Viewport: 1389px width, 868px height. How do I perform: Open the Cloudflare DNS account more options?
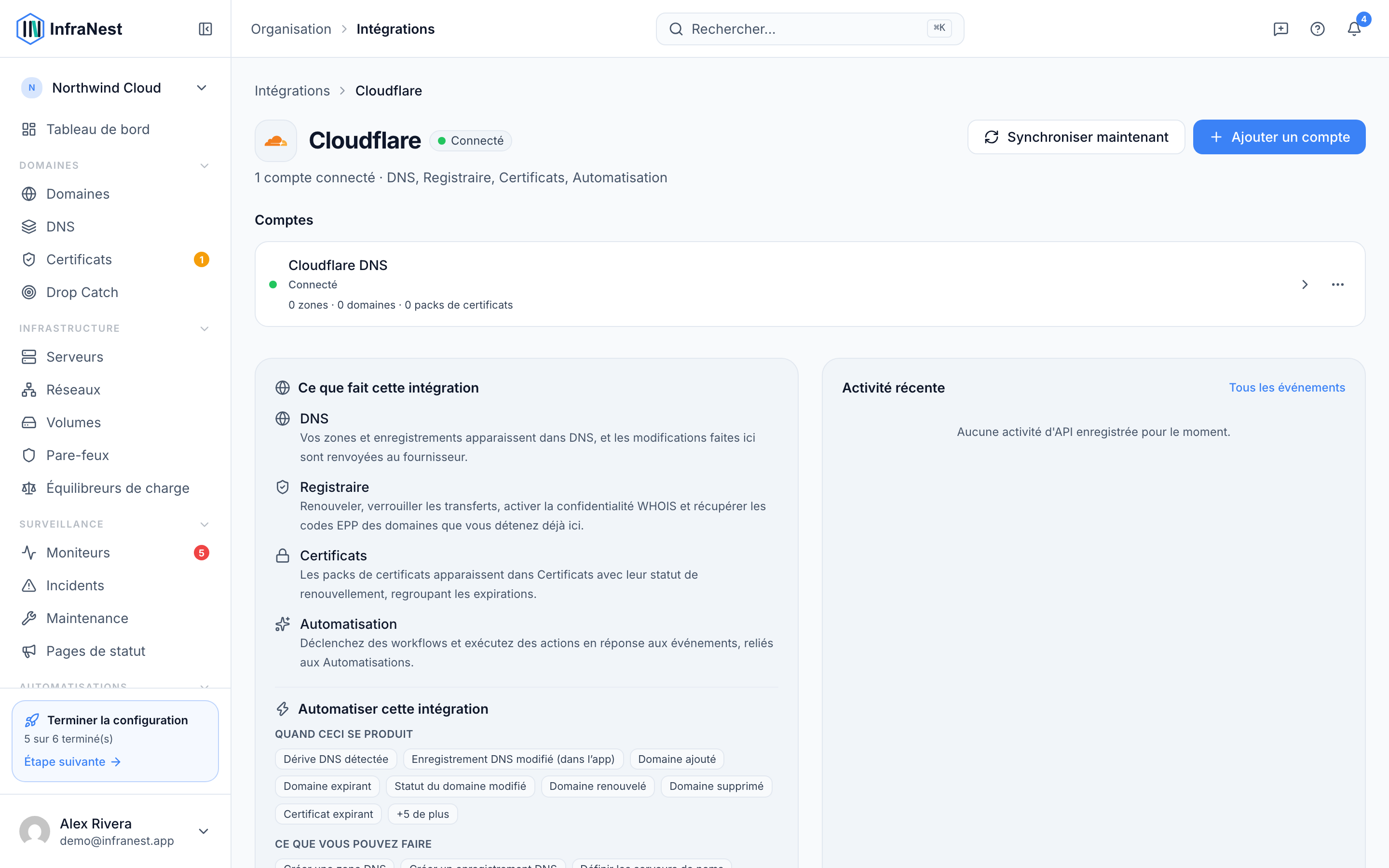coord(1337,285)
